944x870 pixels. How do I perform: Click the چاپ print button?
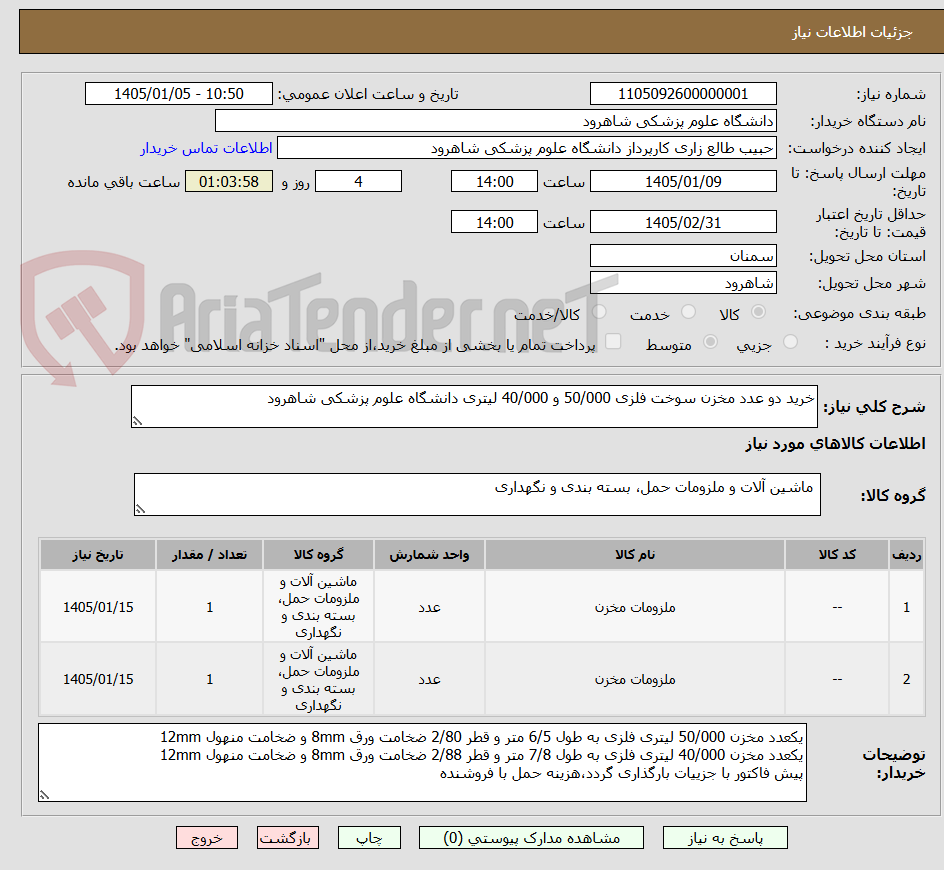(x=369, y=837)
